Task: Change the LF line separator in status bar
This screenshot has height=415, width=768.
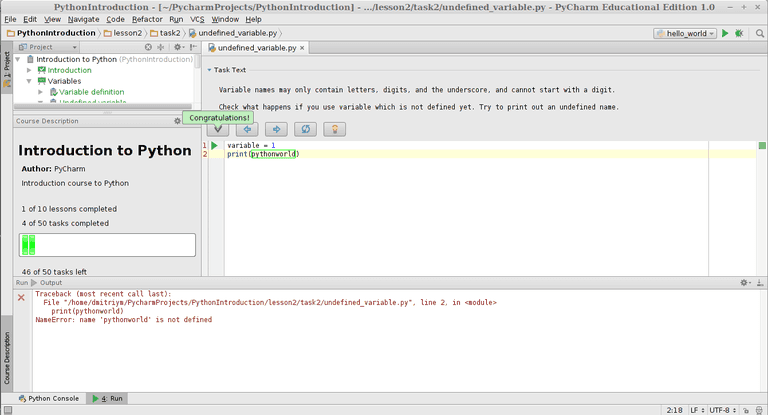Action: [x=697, y=410]
